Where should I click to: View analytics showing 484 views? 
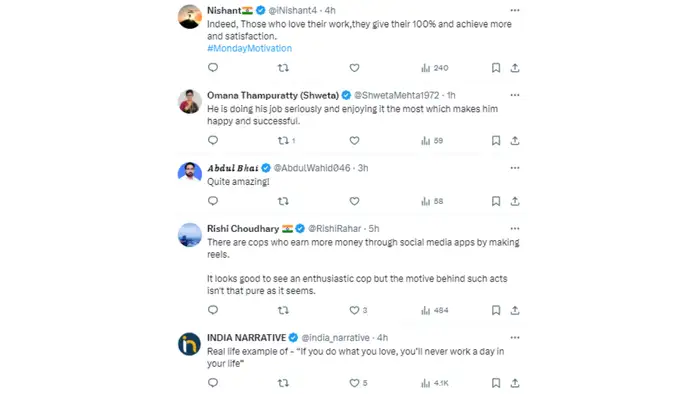[x=434, y=310]
